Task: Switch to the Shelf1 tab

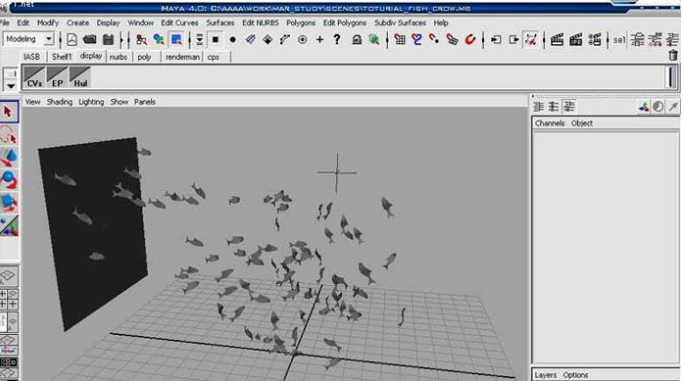Action: click(x=62, y=57)
